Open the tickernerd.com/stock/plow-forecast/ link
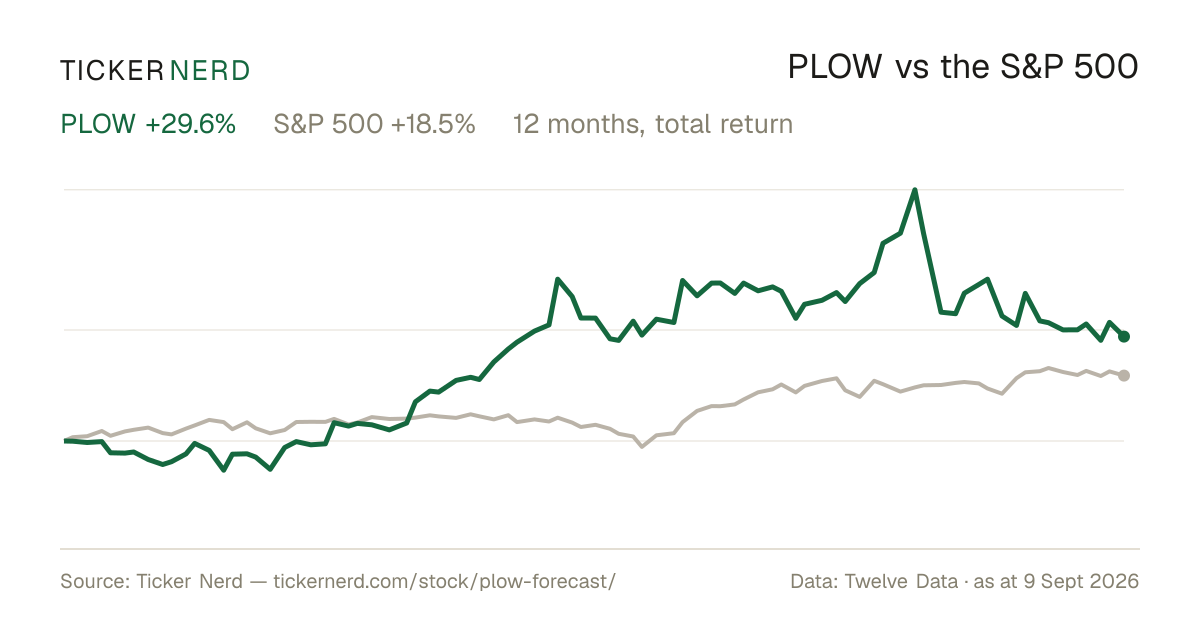This screenshot has width=1200, height=630. click(443, 581)
